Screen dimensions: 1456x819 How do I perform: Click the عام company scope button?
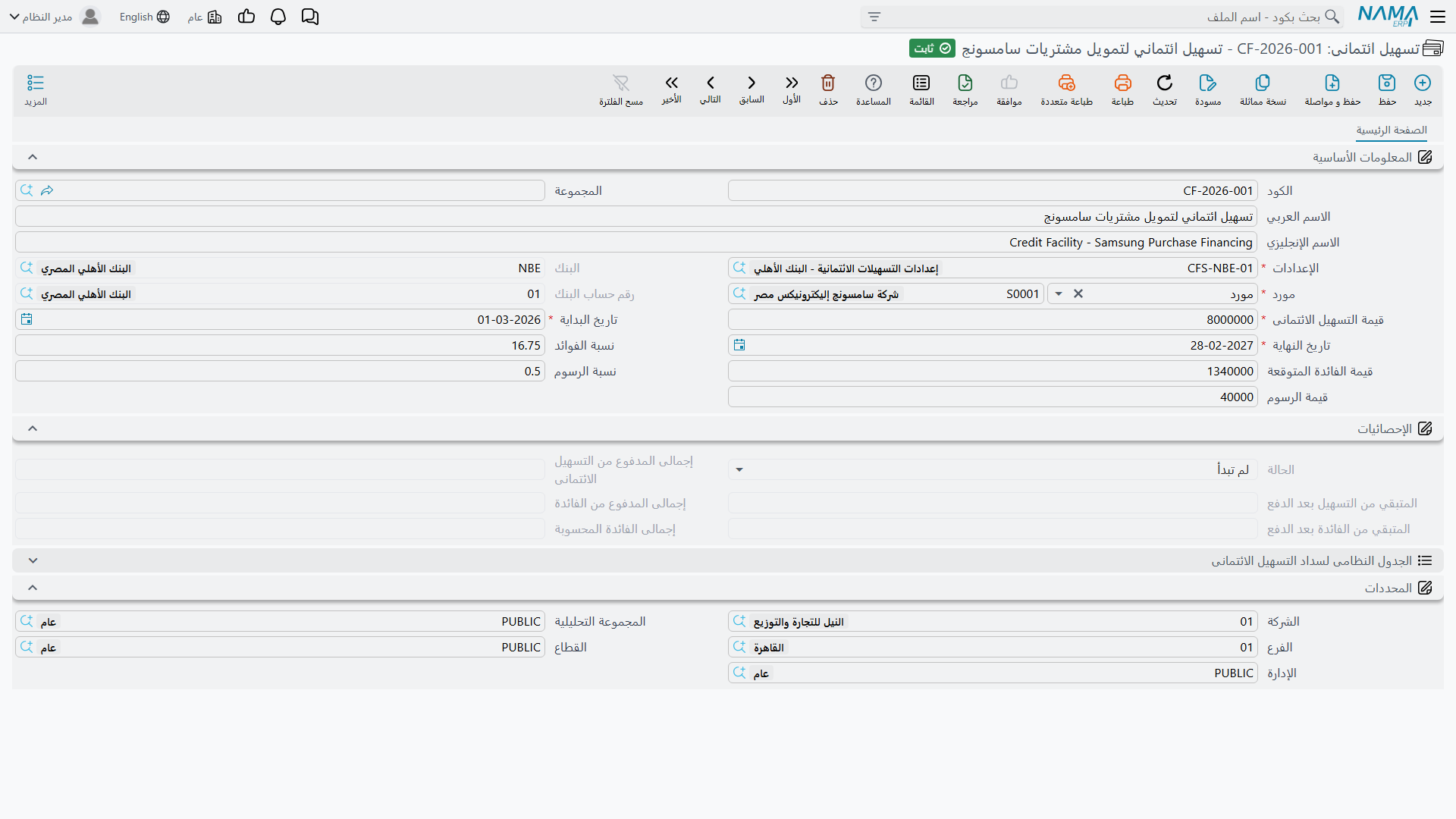coord(205,17)
